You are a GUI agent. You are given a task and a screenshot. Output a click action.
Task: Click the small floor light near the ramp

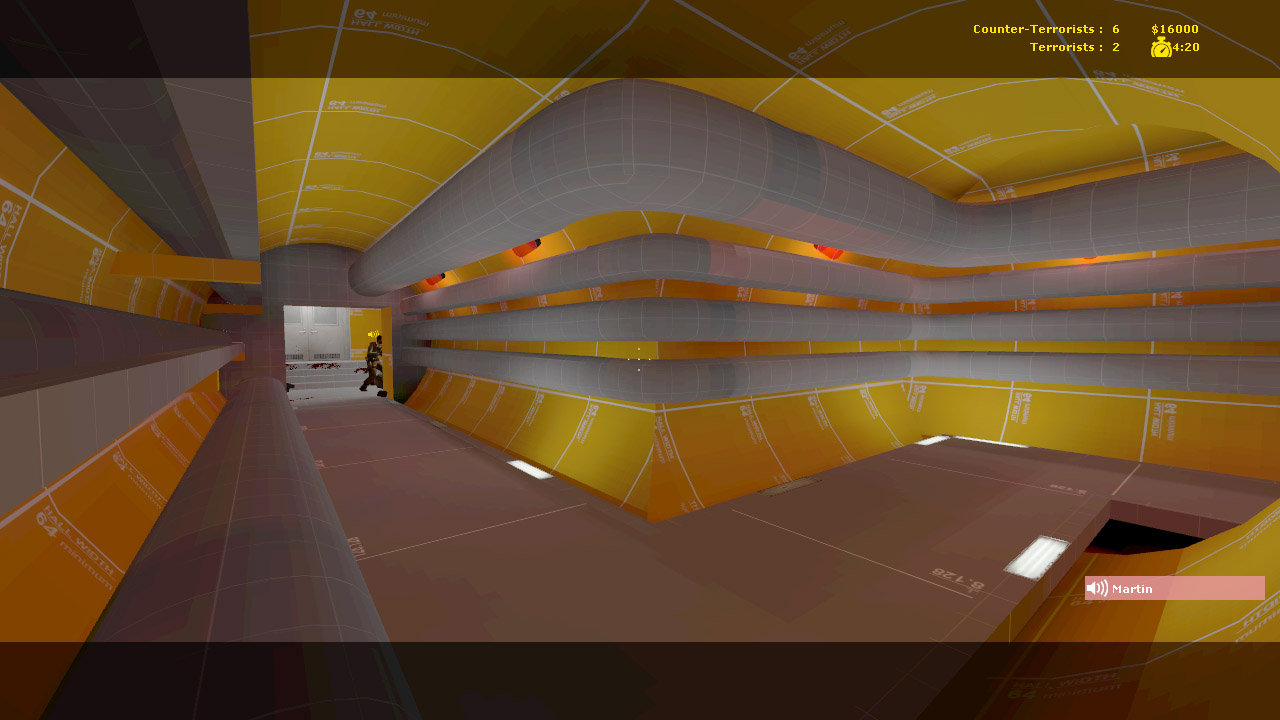click(x=530, y=469)
